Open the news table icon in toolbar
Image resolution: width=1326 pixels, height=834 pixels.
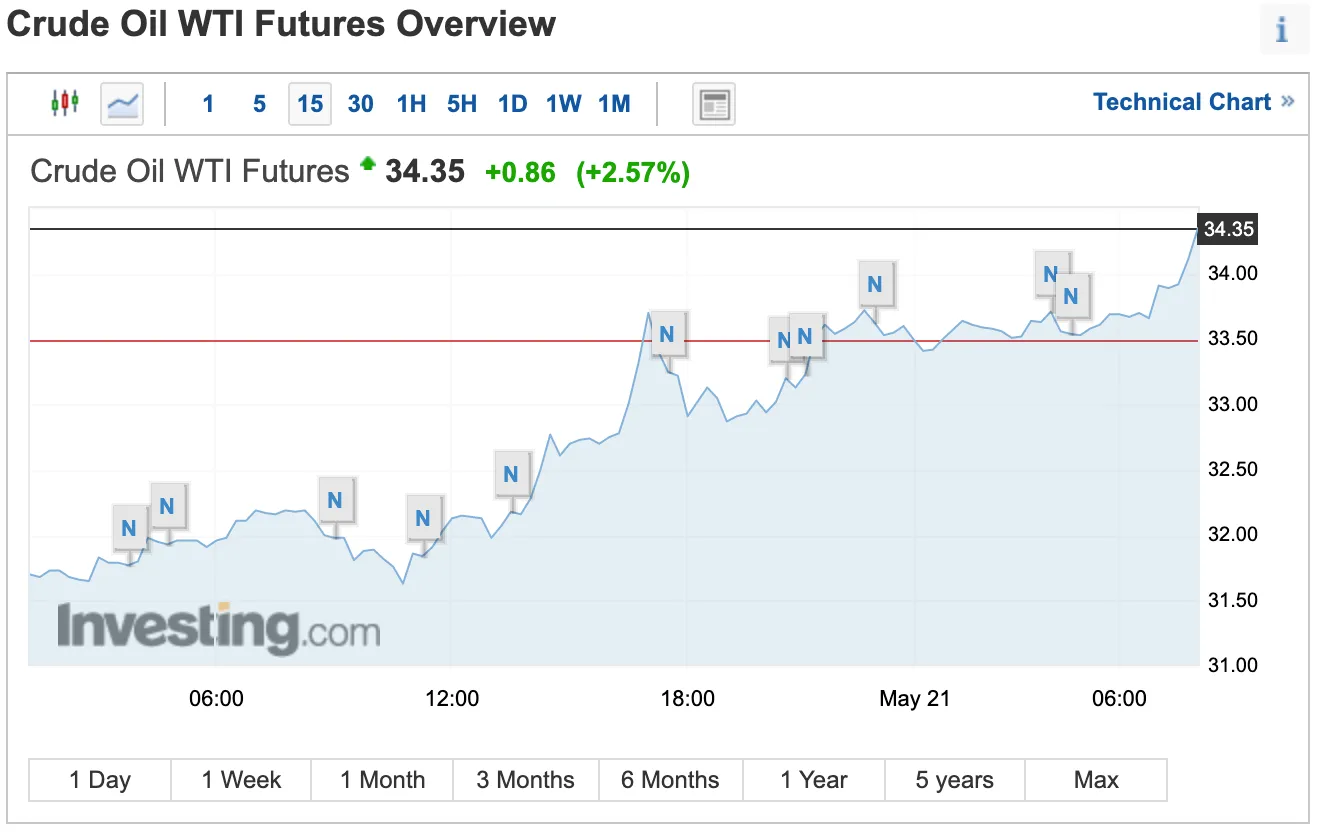[x=714, y=104]
